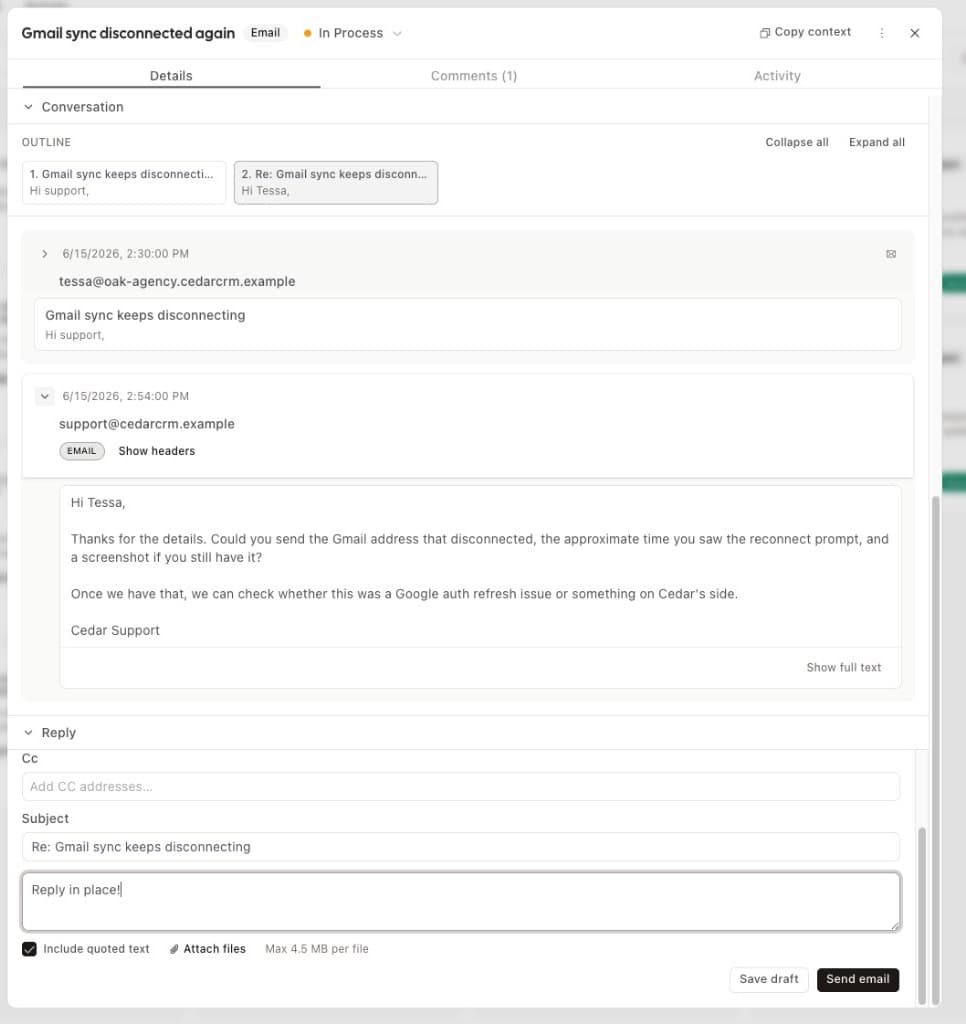Viewport: 966px width, 1024px height.
Task: Click the Cedar Support signature text
Action: tap(115, 630)
